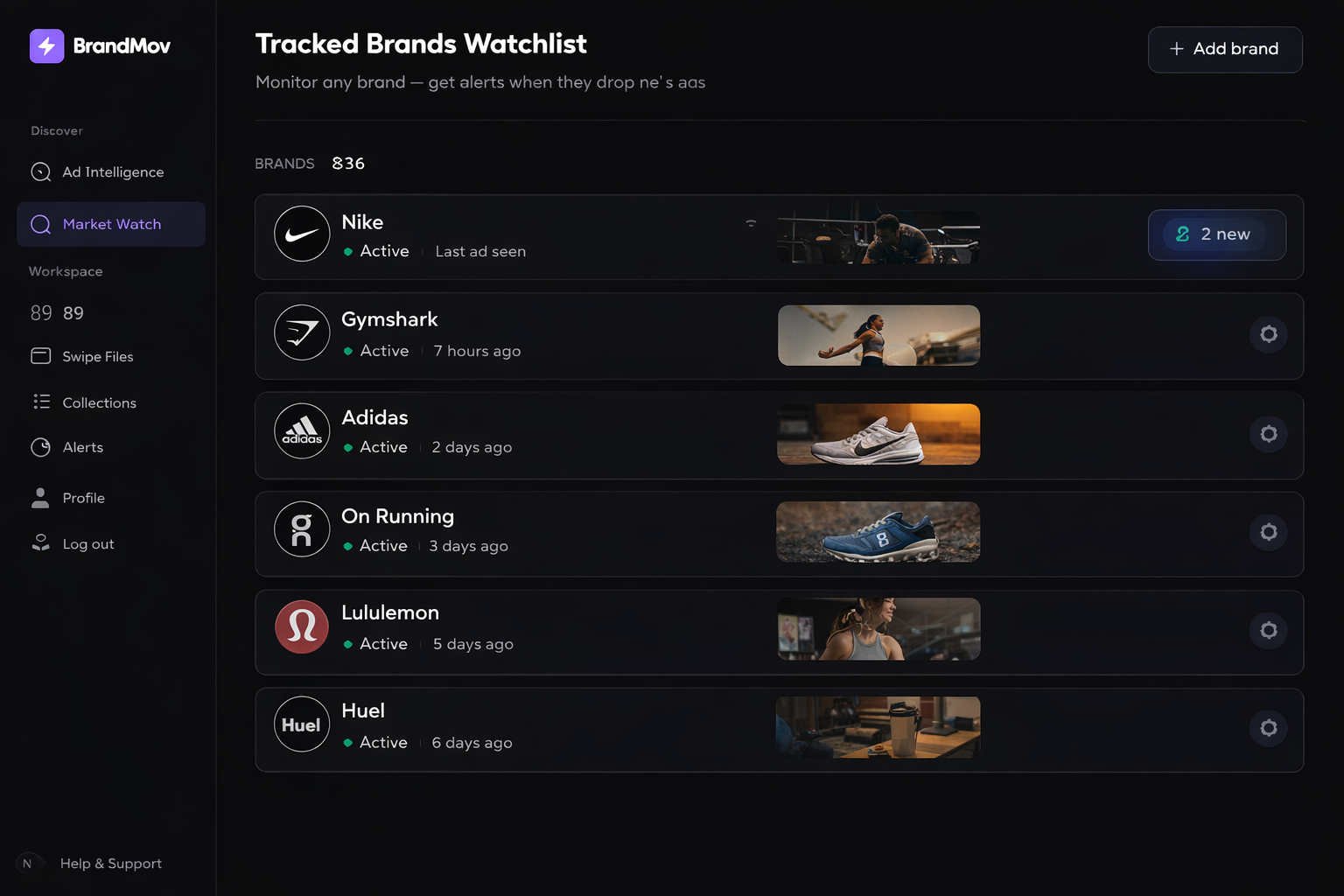Screen dimensions: 1344x896
Task: Switch to Market Watch in the sidebar
Action: (111, 224)
